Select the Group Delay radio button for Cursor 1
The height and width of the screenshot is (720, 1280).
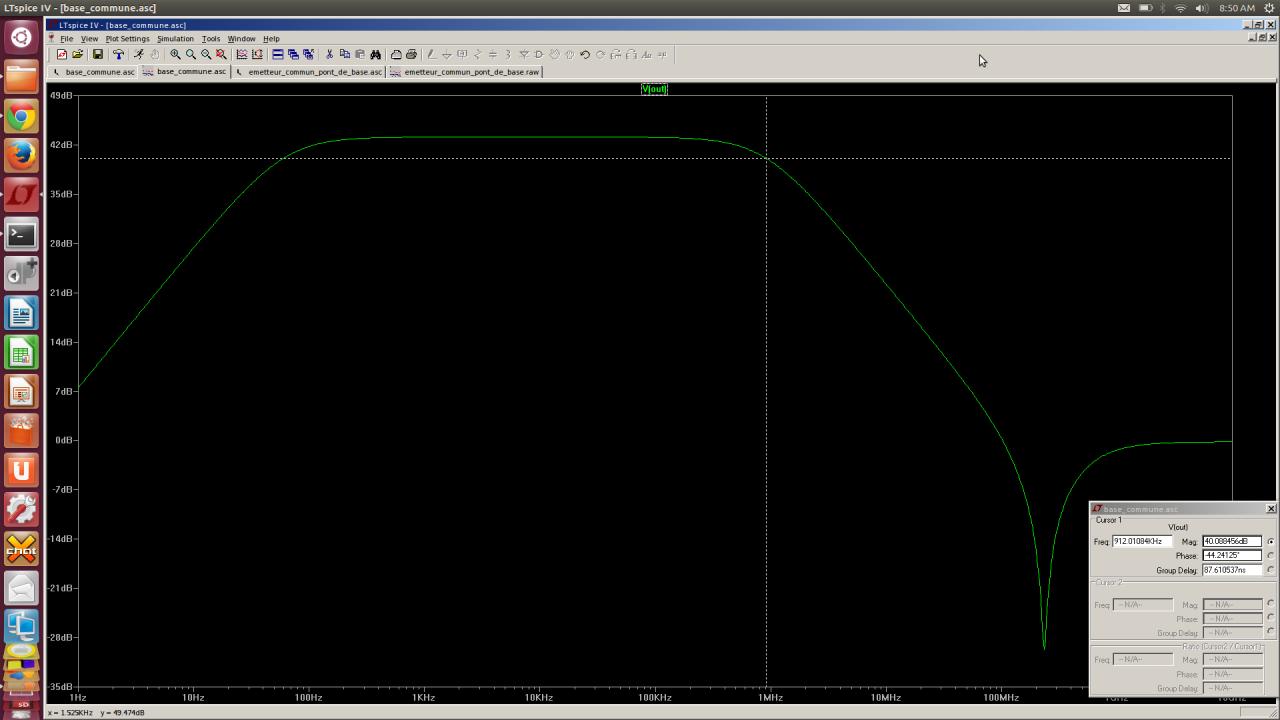[x=1270, y=570]
